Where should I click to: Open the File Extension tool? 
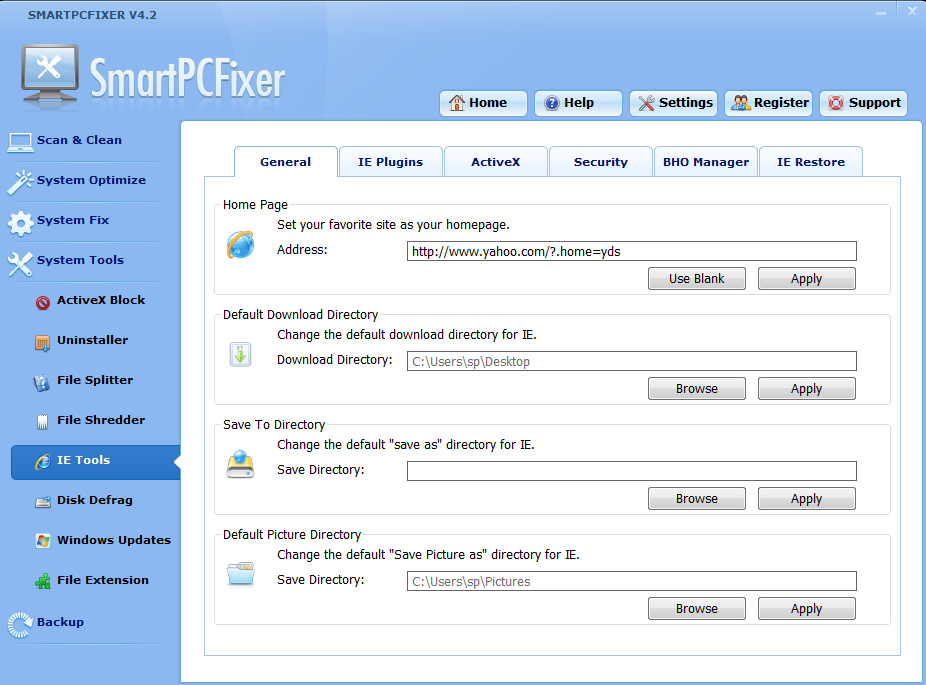click(x=103, y=580)
